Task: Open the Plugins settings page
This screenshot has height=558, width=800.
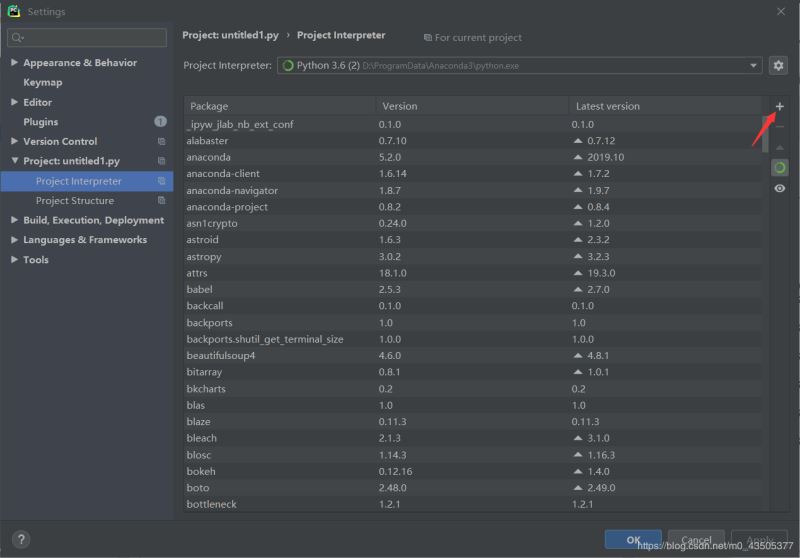Action: pos(40,122)
